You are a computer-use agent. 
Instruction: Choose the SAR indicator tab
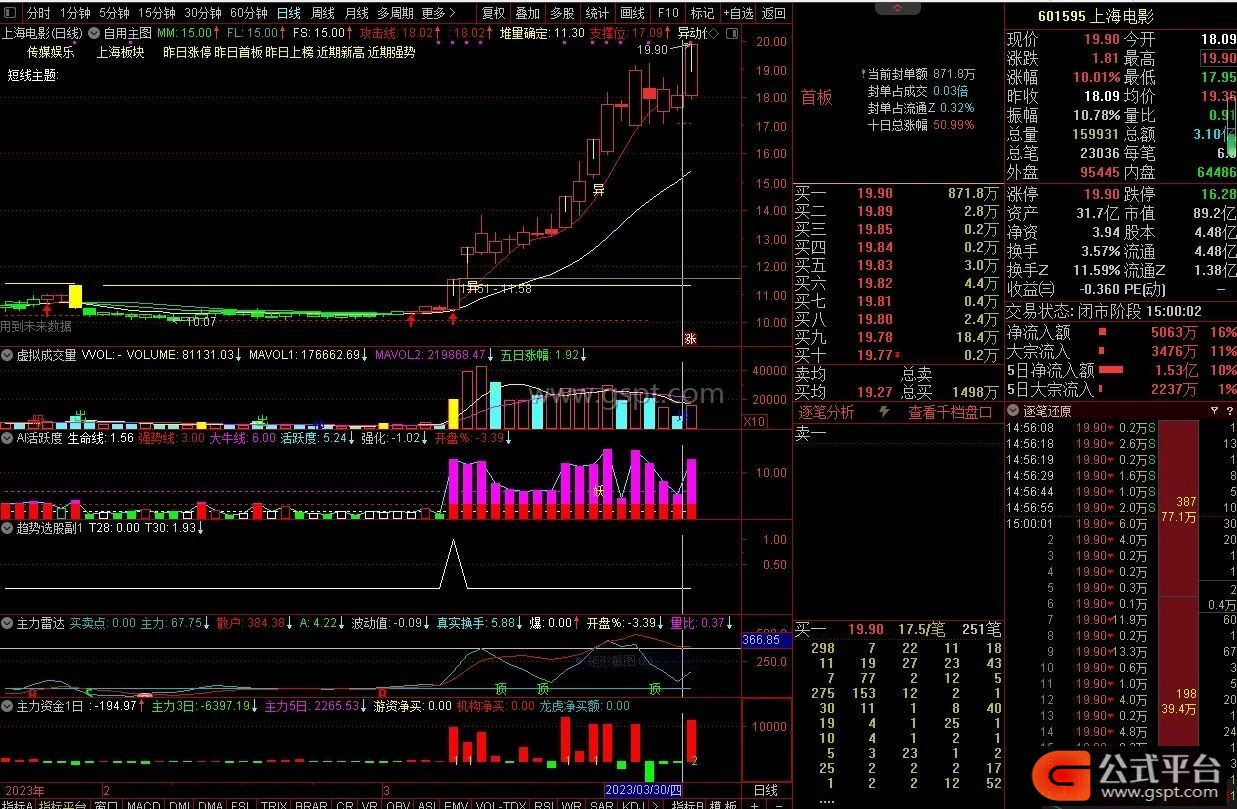coord(600,803)
